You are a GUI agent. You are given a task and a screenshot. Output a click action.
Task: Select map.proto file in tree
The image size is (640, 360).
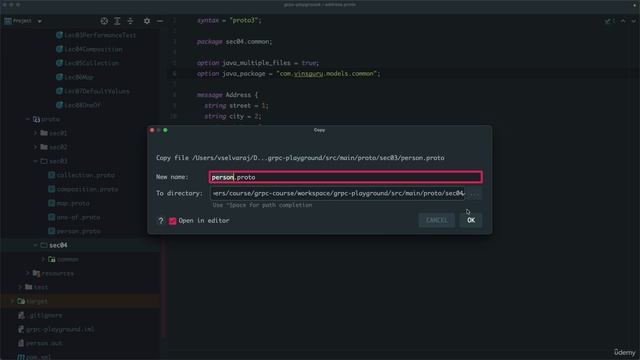[x=73, y=203]
